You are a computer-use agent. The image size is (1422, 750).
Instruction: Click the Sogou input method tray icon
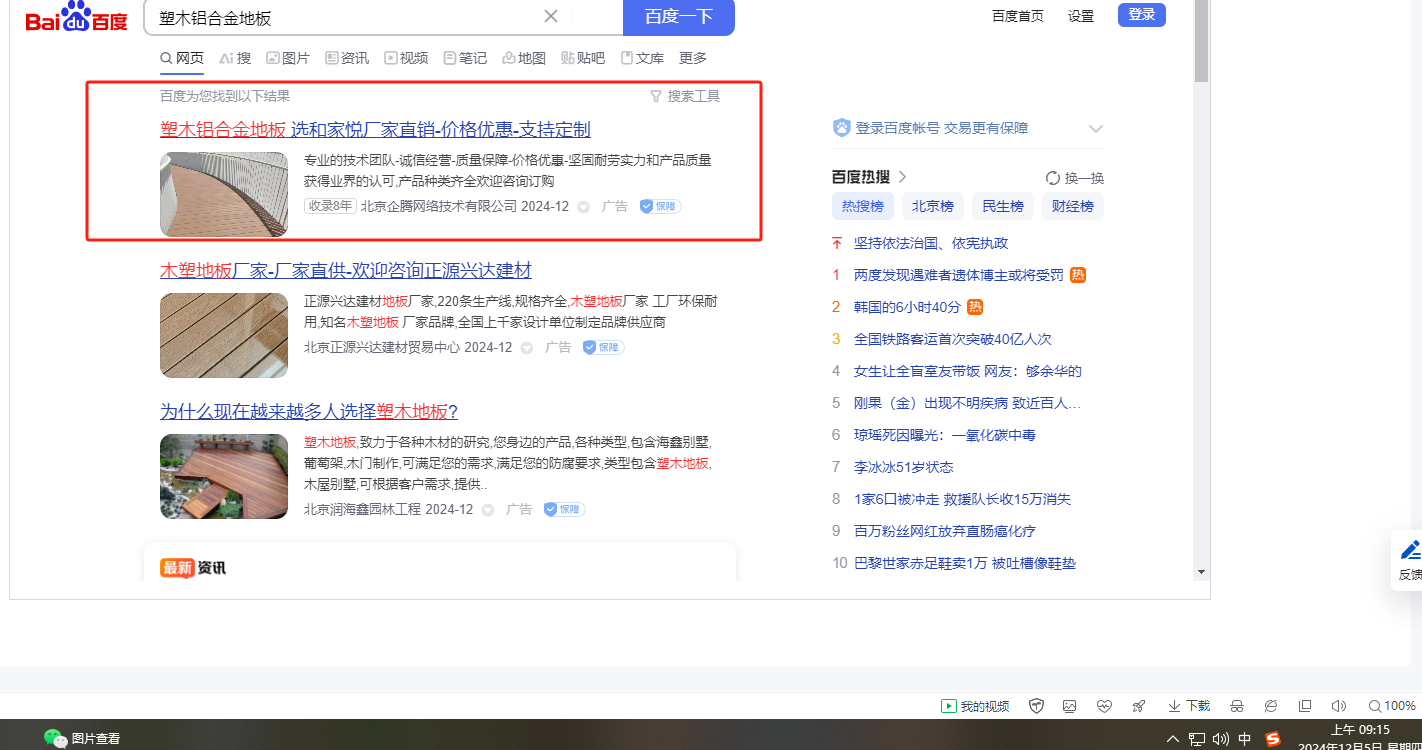click(1273, 739)
